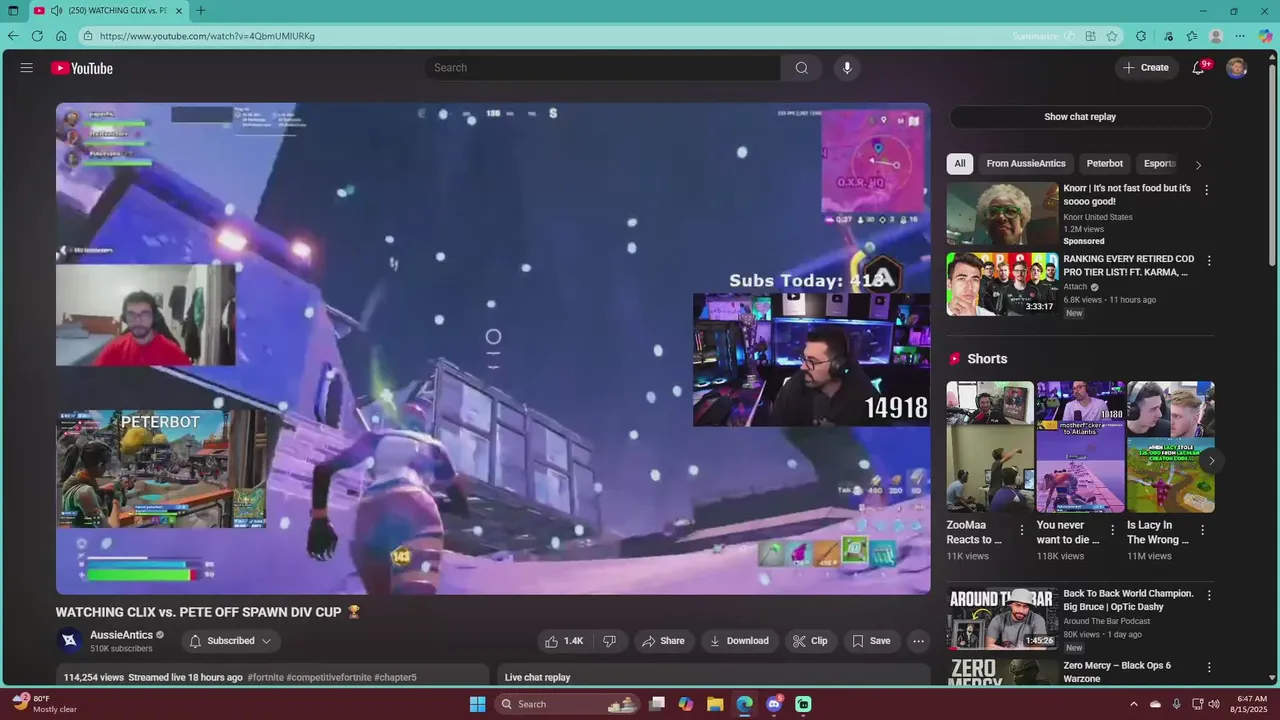Open options for the Knorr ad
Viewport: 1280px width, 720px height.
click(1206, 190)
